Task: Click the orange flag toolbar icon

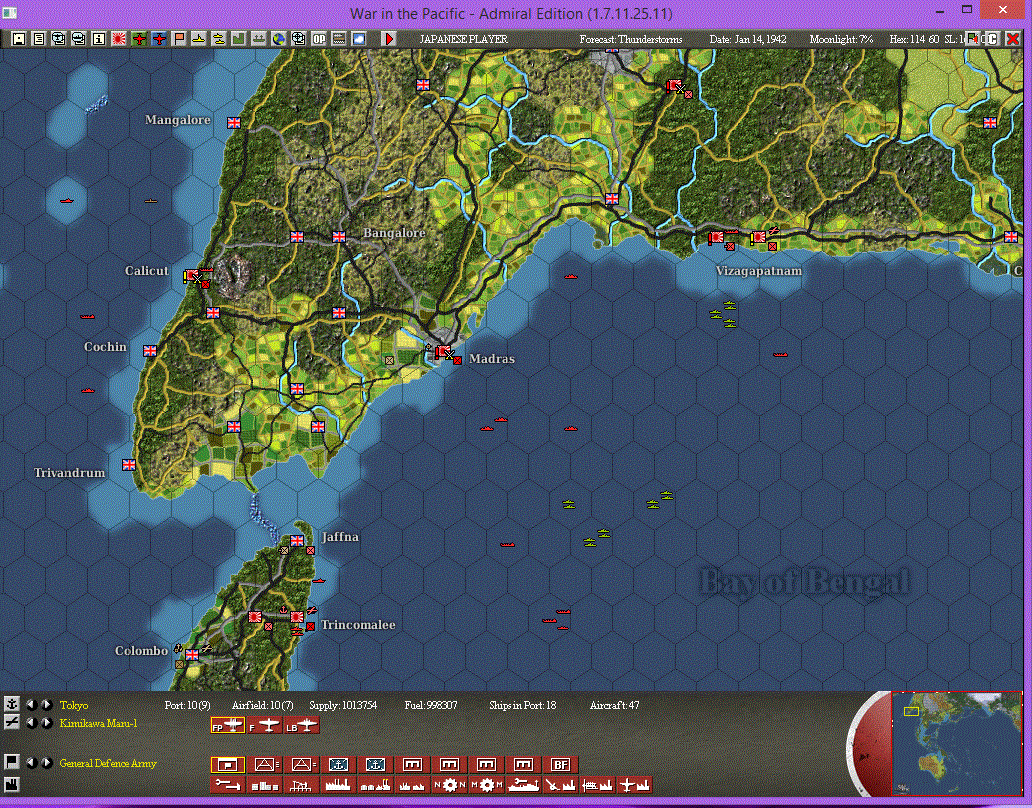Action: 179,39
